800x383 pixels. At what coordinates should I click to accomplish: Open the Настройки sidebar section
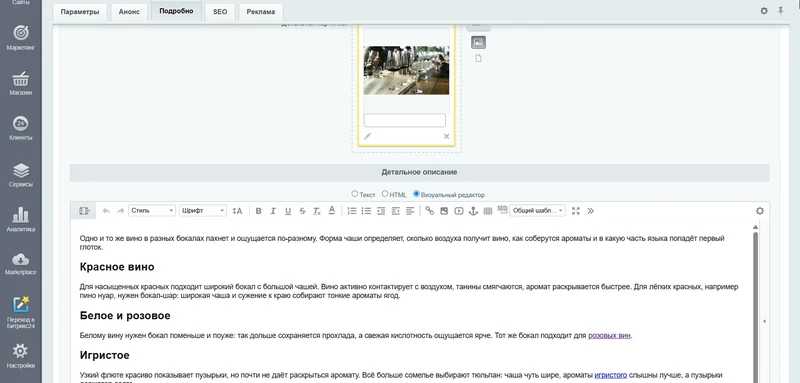[x=20, y=355]
